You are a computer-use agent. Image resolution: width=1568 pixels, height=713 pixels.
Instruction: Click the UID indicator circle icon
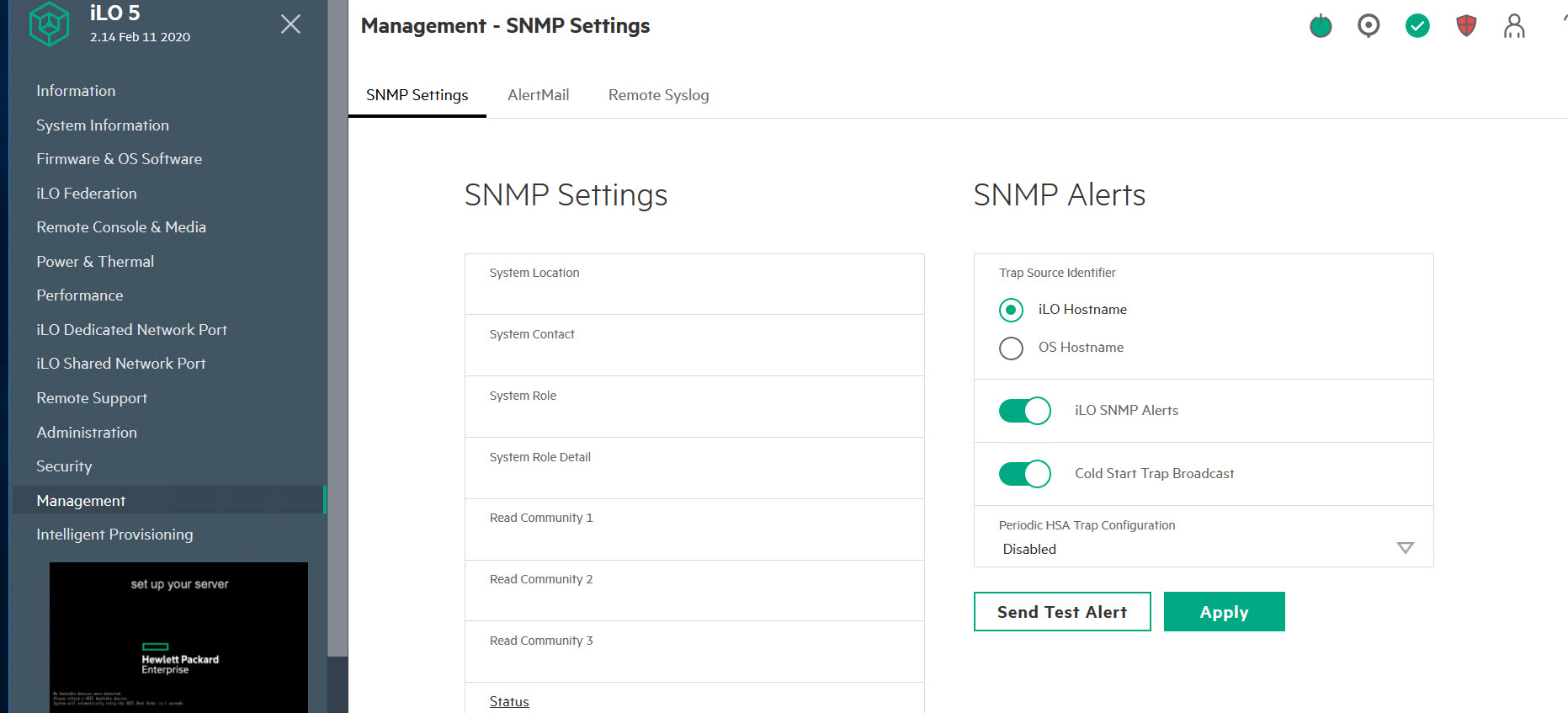pos(1369,26)
